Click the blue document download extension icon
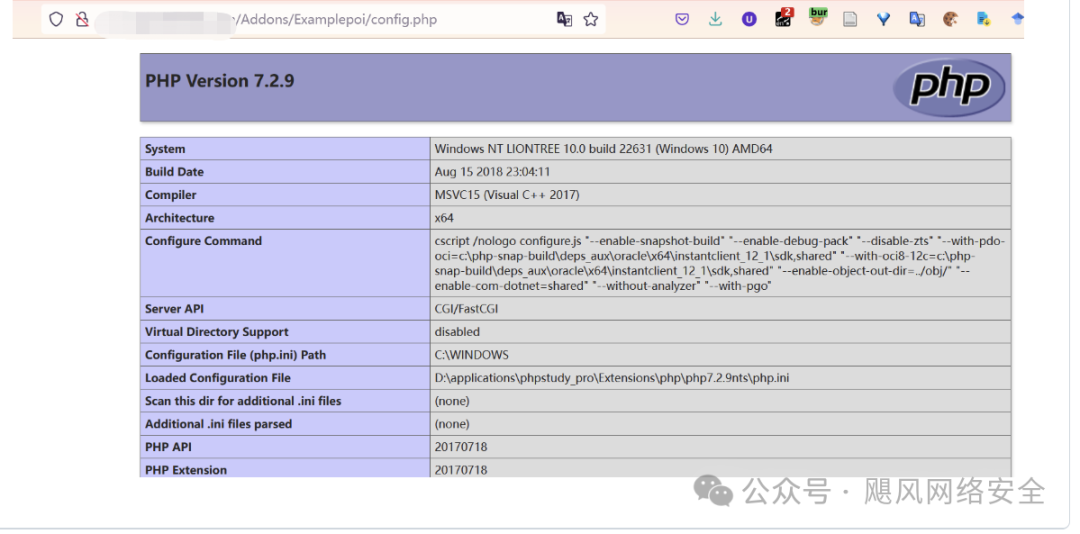The width and height of the screenshot is (1080, 534). point(984,19)
